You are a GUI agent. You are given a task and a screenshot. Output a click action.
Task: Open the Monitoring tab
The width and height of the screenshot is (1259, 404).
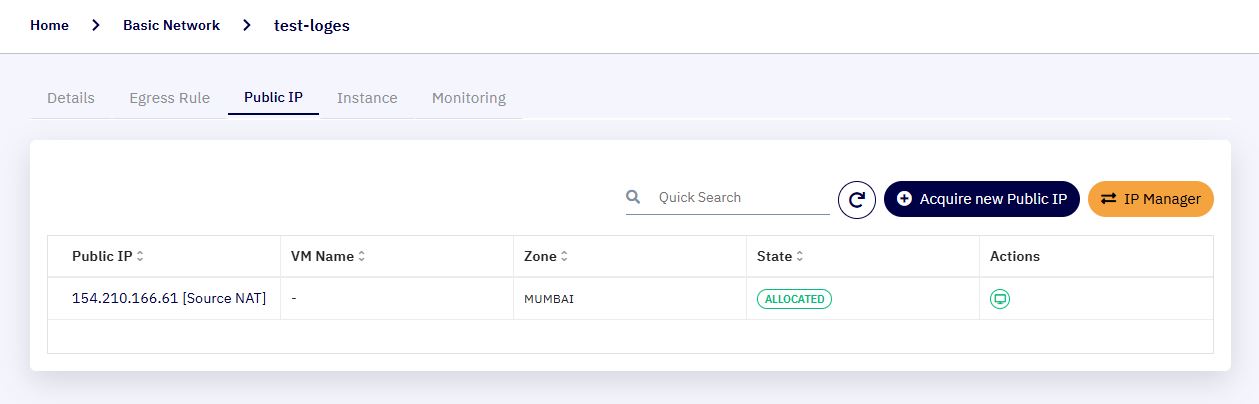pos(469,98)
